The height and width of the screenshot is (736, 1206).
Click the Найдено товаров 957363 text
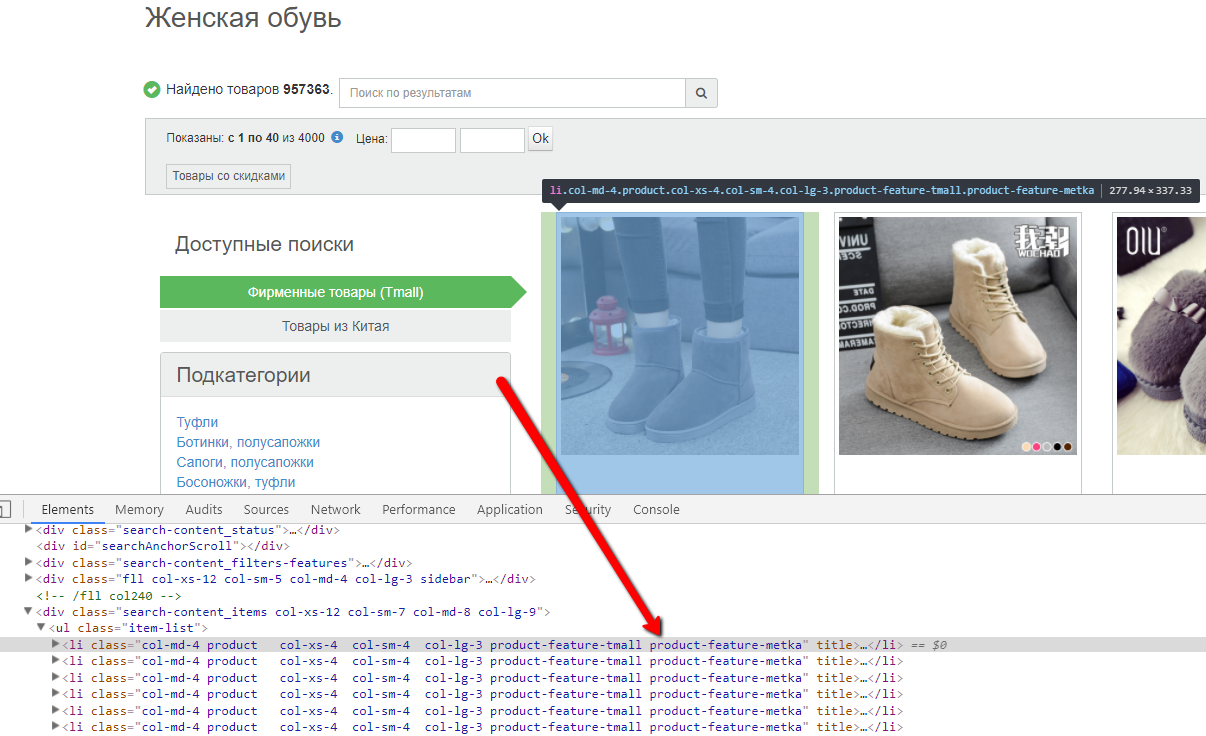[248, 90]
